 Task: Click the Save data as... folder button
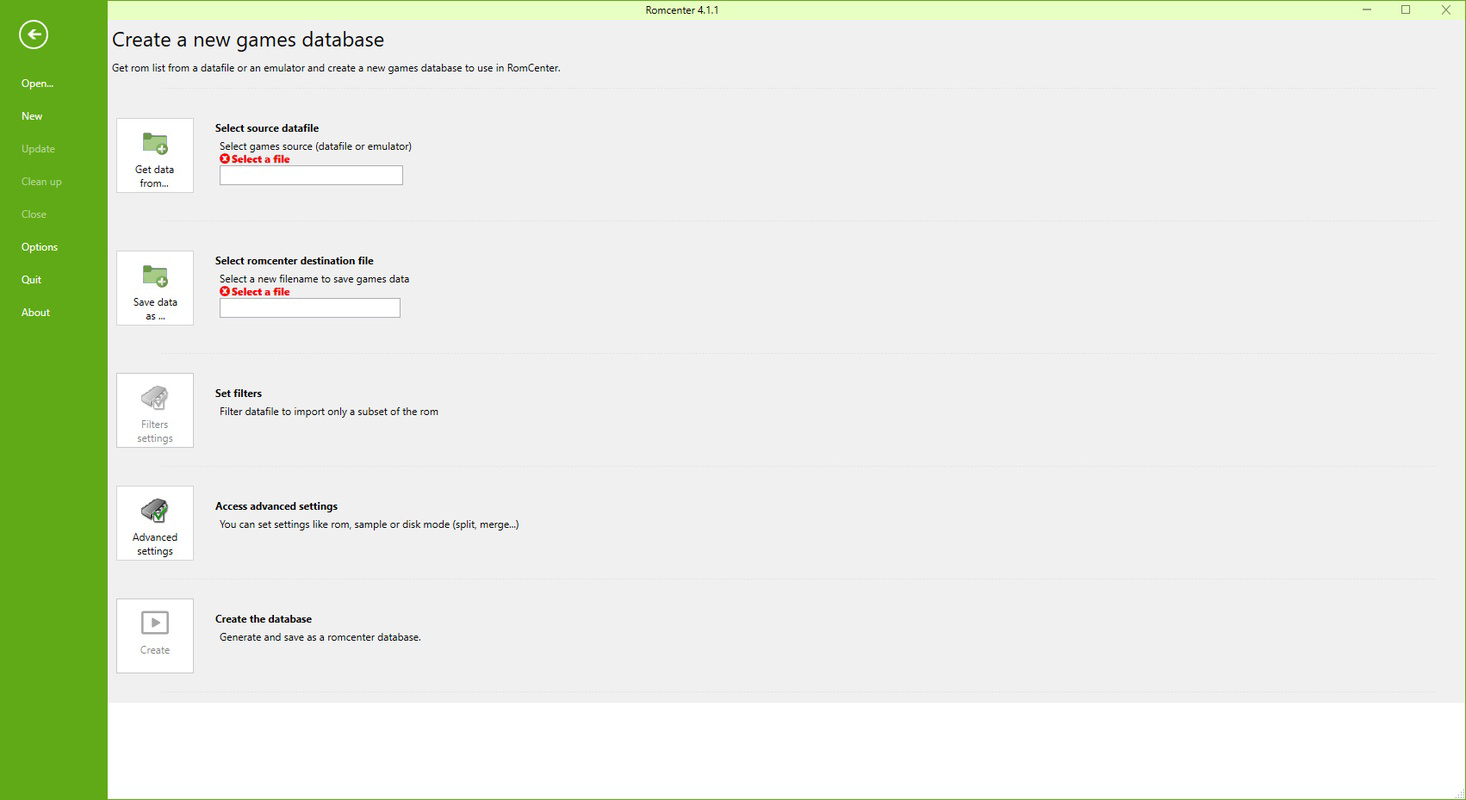(x=155, y=288)
